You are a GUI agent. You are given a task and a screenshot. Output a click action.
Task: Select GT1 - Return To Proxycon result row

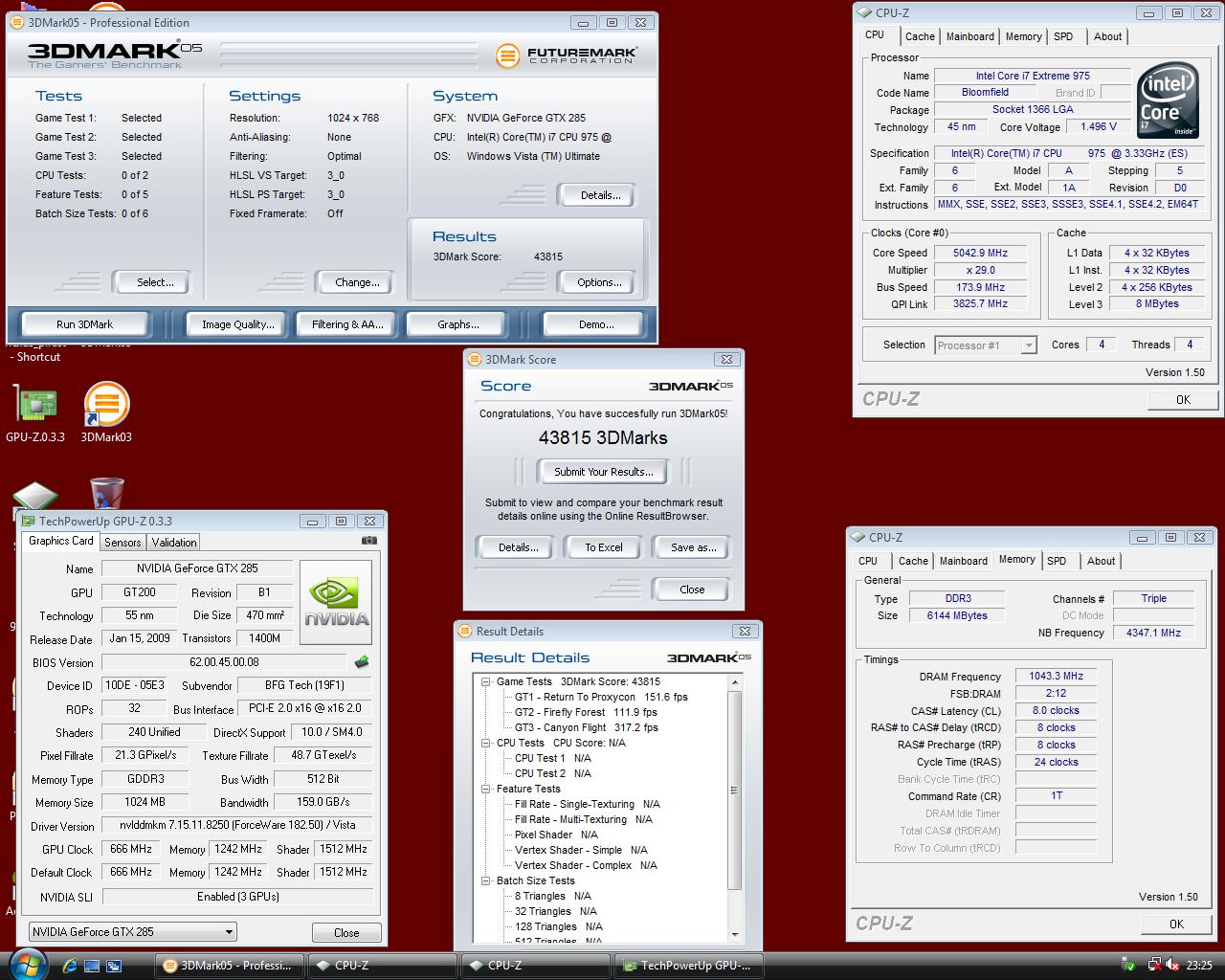pyautogui.click(x=601, y=697)
